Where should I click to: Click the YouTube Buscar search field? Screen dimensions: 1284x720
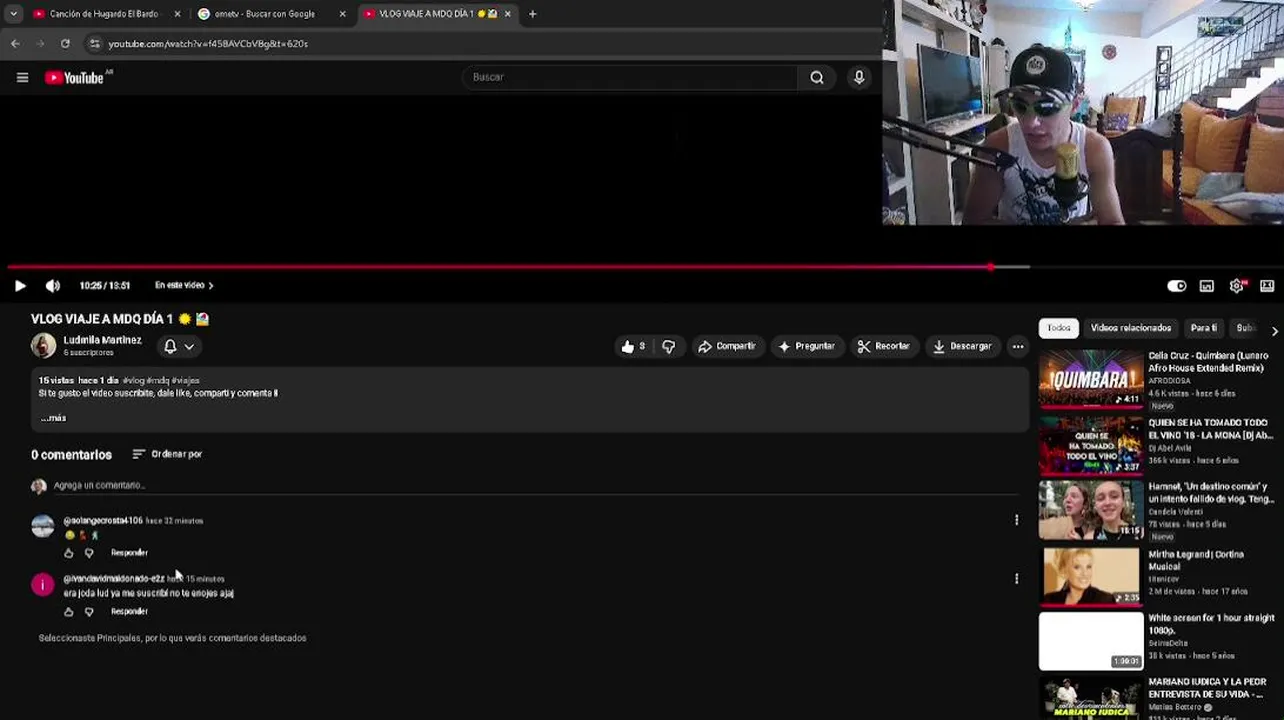630,77
